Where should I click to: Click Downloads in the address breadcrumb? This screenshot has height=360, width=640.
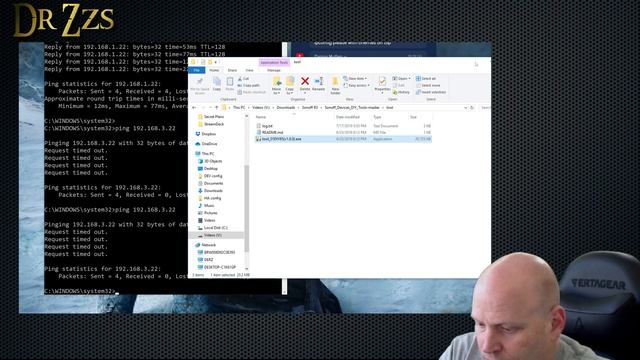point(286,107)
